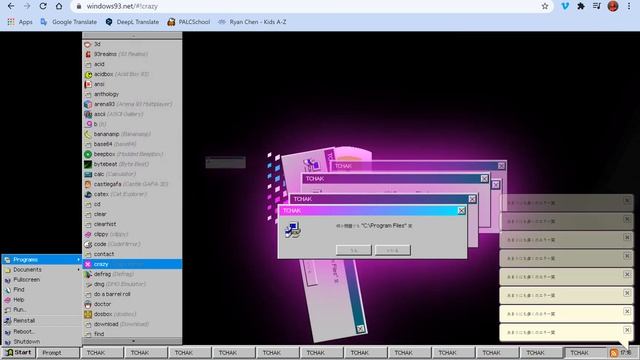Screen dimensions: 640x360
Task: Open the Chrome three-dot menu
Action: (x=629, y=6)
